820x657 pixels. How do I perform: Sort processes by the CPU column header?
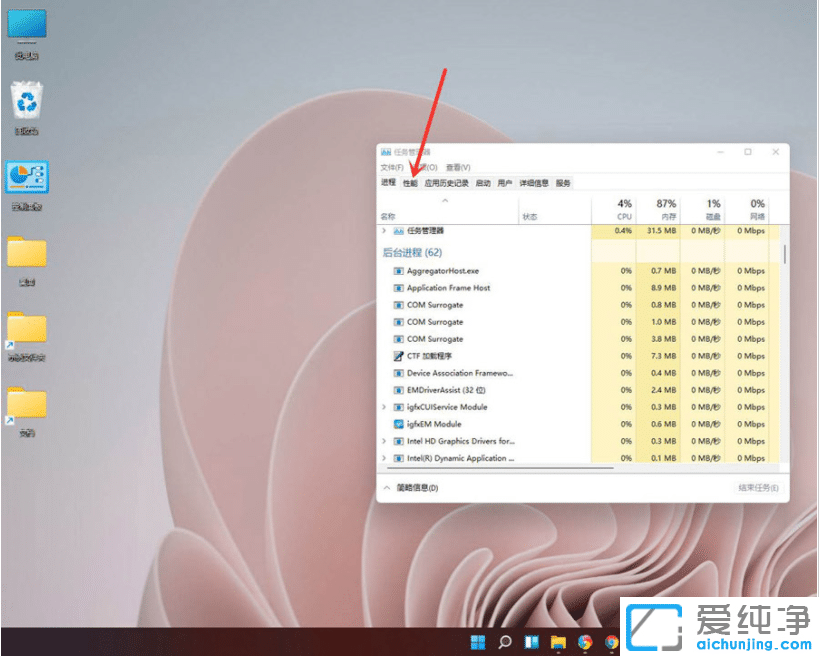coord(623,209)
